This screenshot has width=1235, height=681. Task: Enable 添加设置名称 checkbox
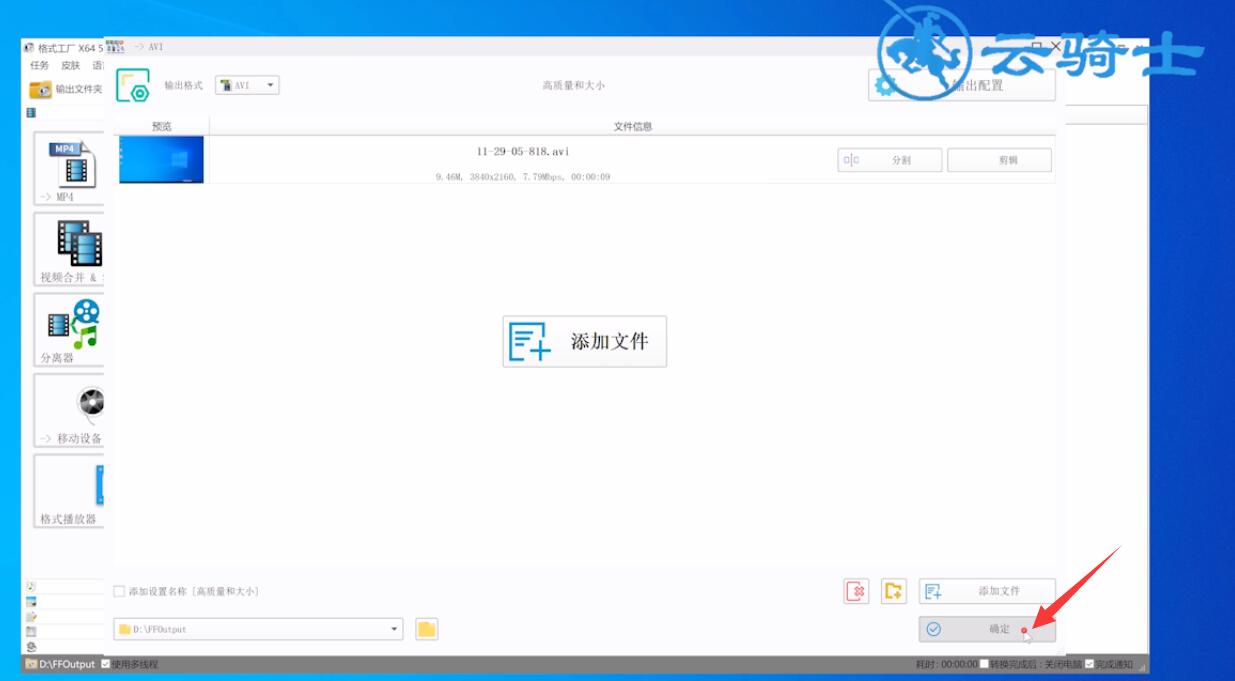tap(120, 592)
